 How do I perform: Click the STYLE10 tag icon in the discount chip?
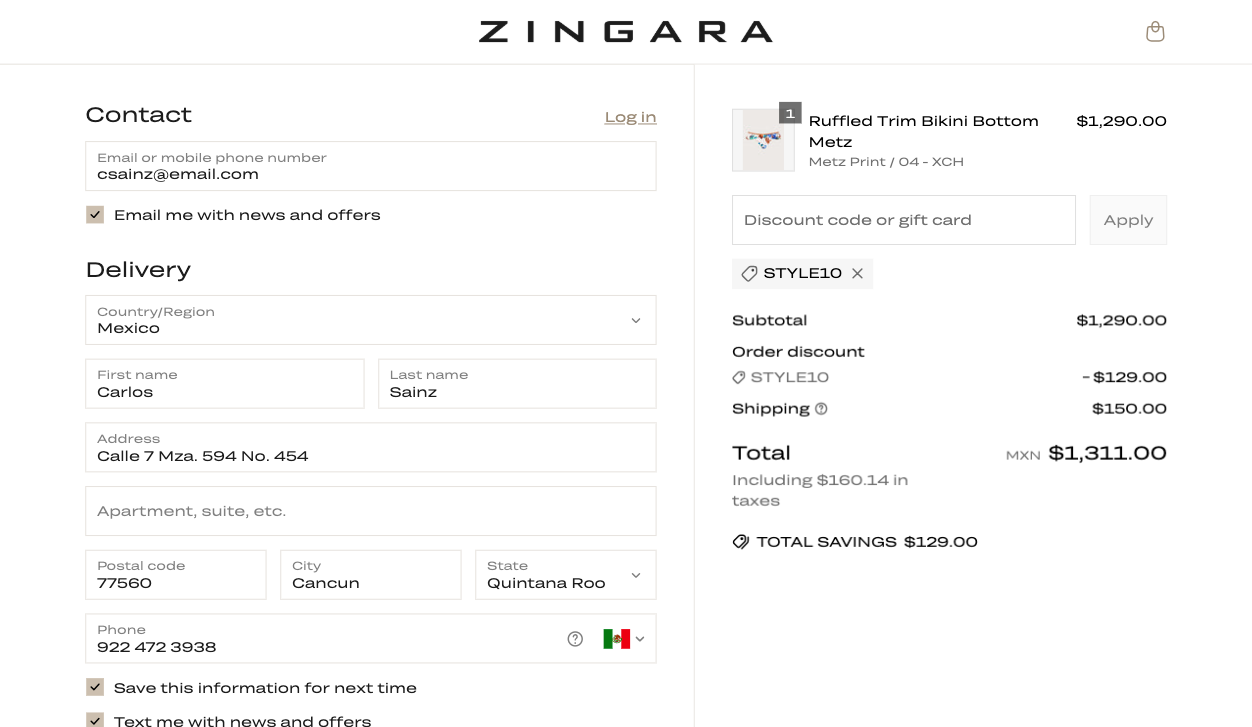(749, 274)
